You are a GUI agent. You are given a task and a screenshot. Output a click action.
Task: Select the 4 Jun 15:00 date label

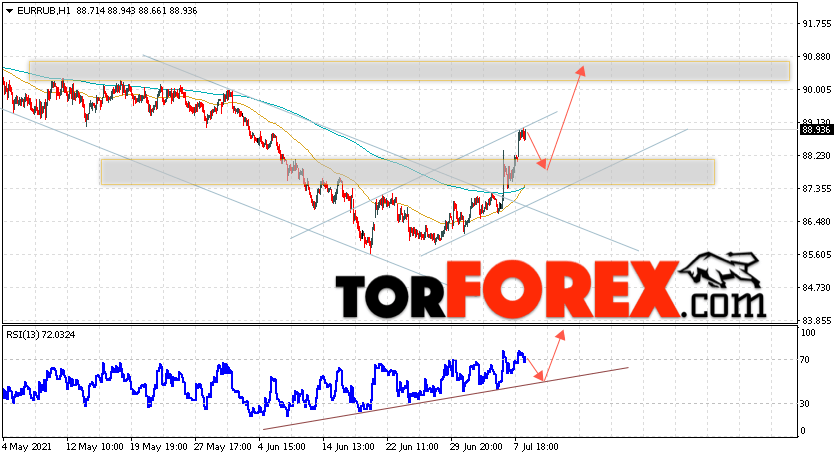282,447
